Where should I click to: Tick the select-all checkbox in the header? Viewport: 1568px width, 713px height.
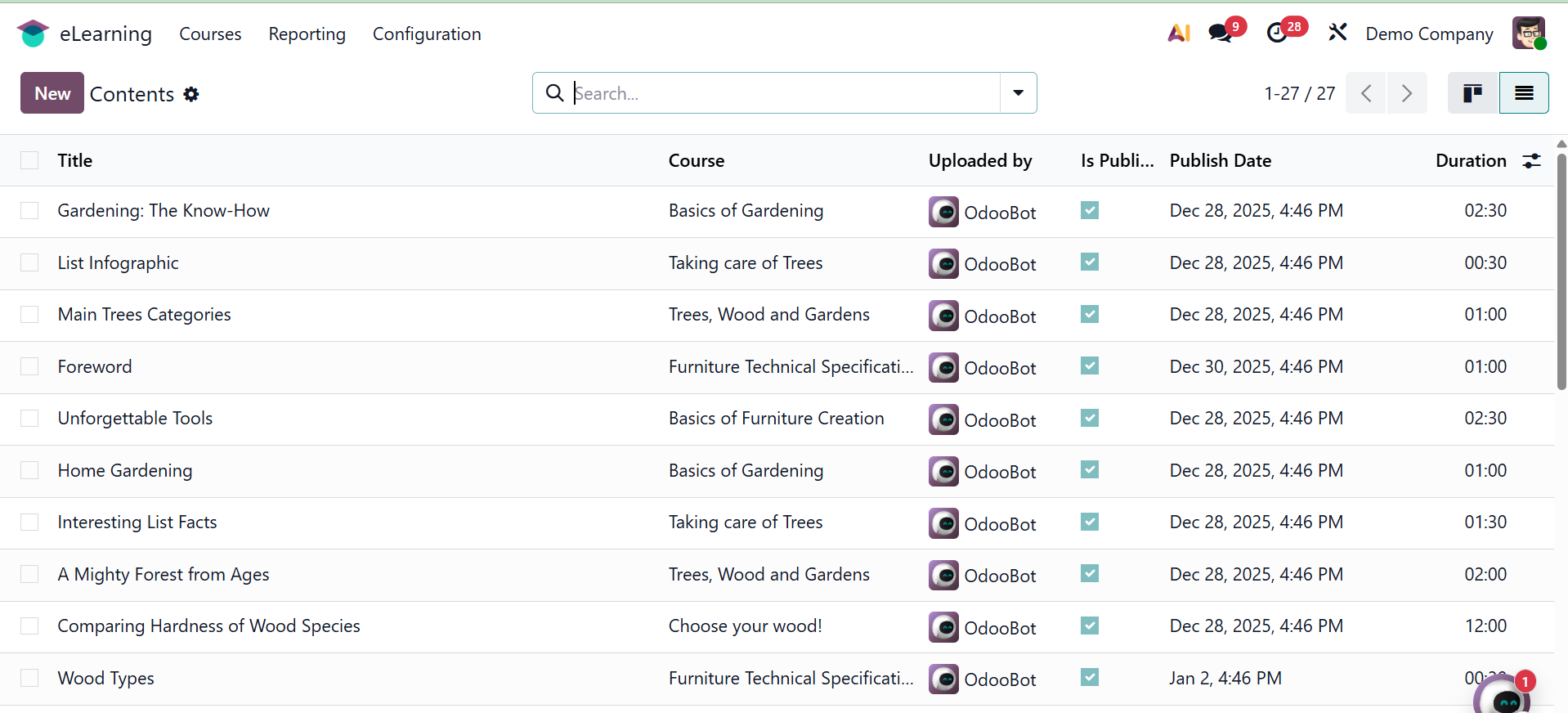tap(29, 161)
